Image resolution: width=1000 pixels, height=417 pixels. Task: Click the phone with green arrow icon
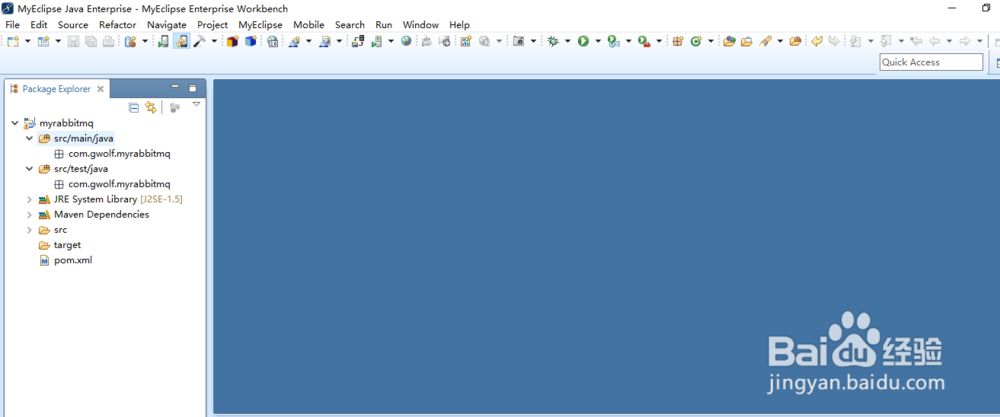click(163, 41)
